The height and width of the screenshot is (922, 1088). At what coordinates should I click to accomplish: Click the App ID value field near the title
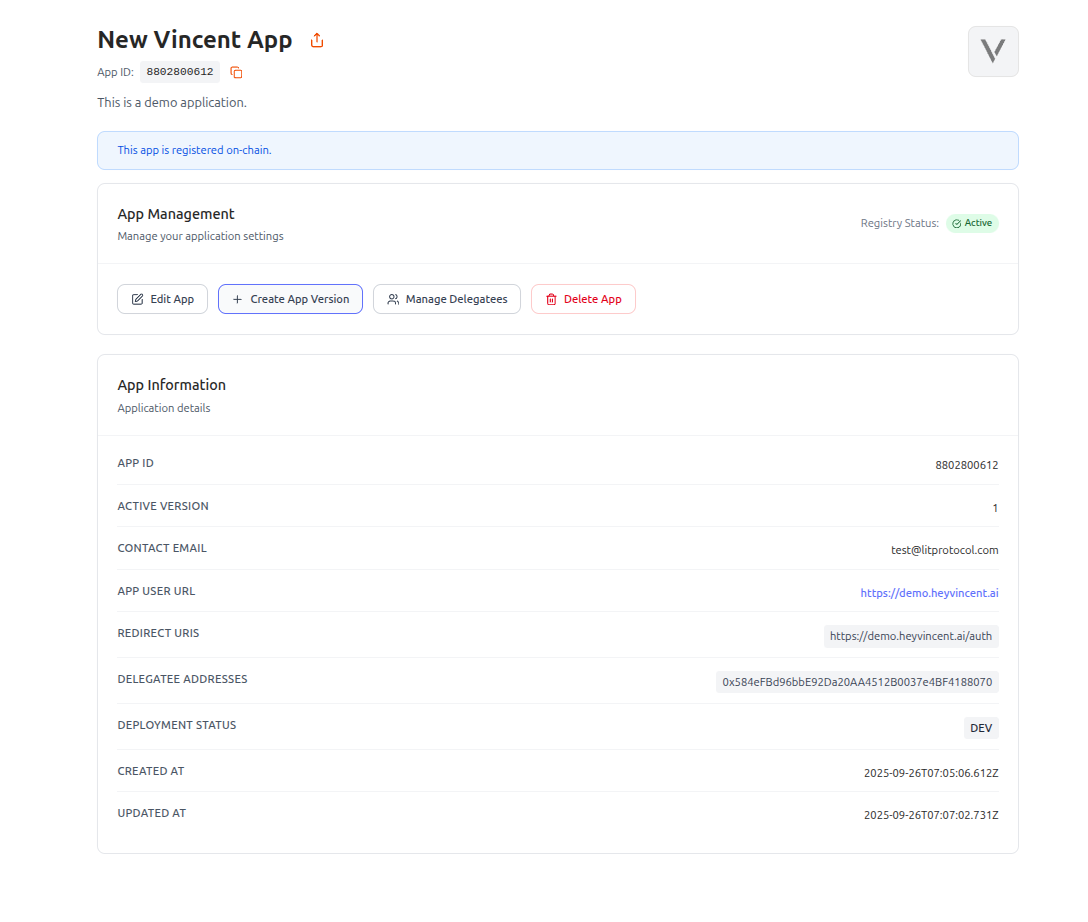(x=180, y=71)
